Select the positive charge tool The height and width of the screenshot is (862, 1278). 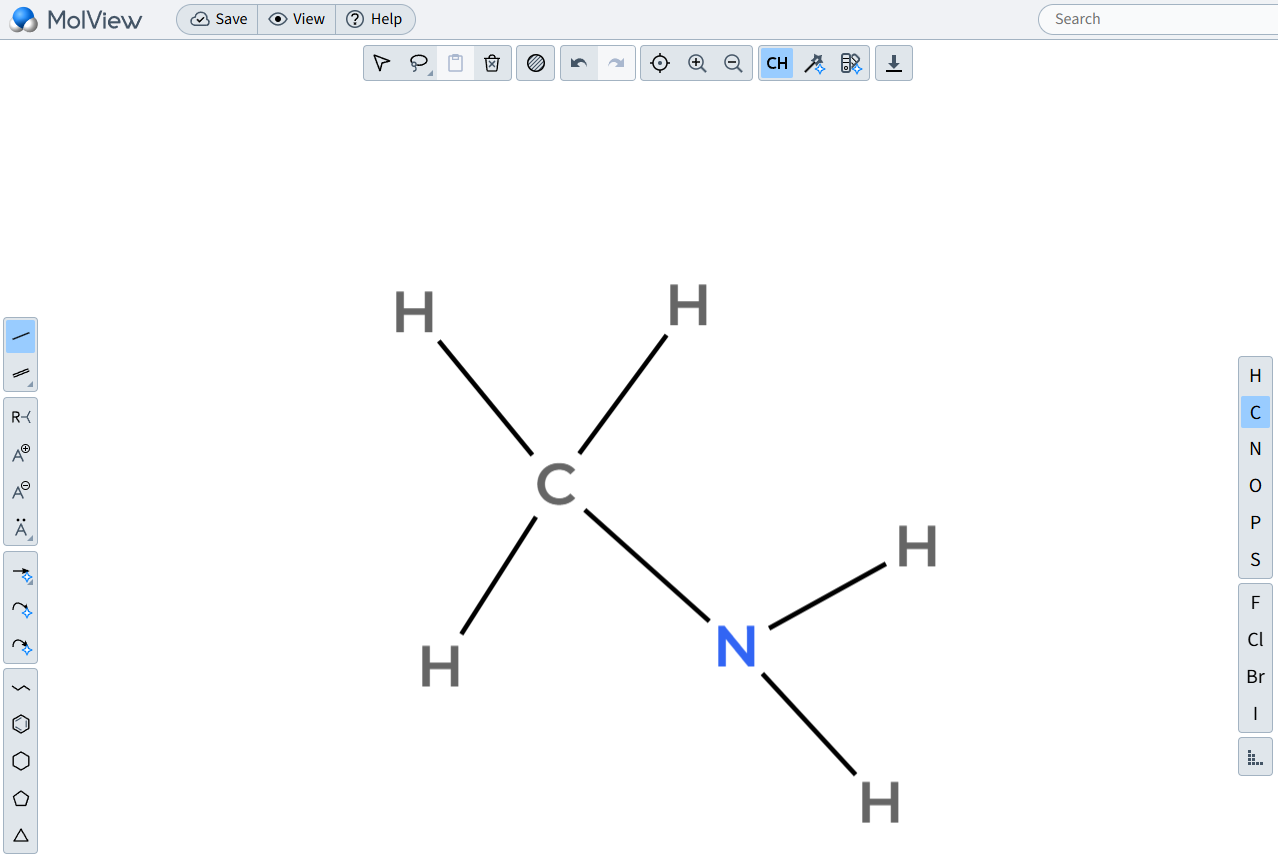(x=21, y=454)
